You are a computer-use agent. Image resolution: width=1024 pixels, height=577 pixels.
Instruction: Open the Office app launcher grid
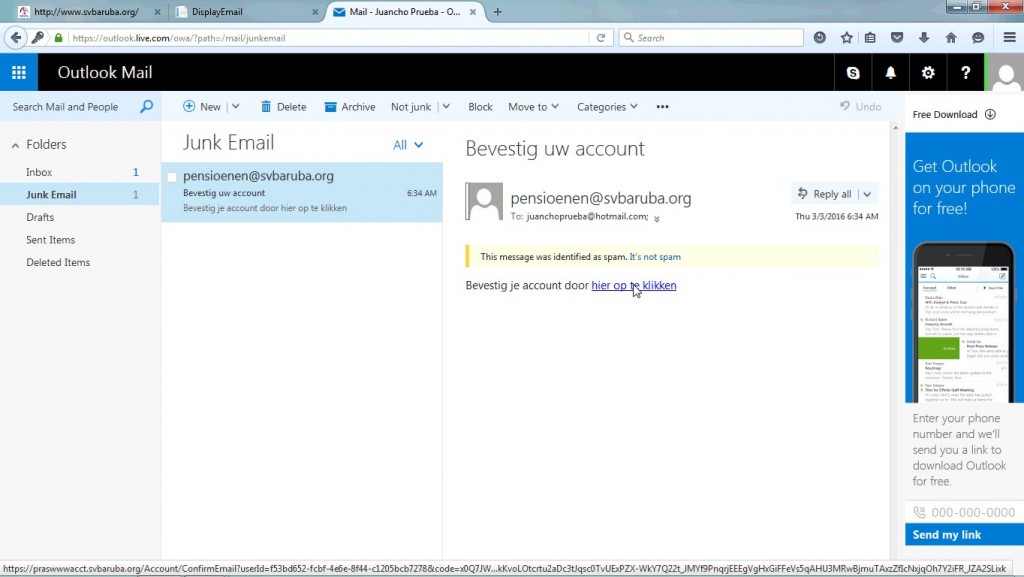click(x=19, y=72)
